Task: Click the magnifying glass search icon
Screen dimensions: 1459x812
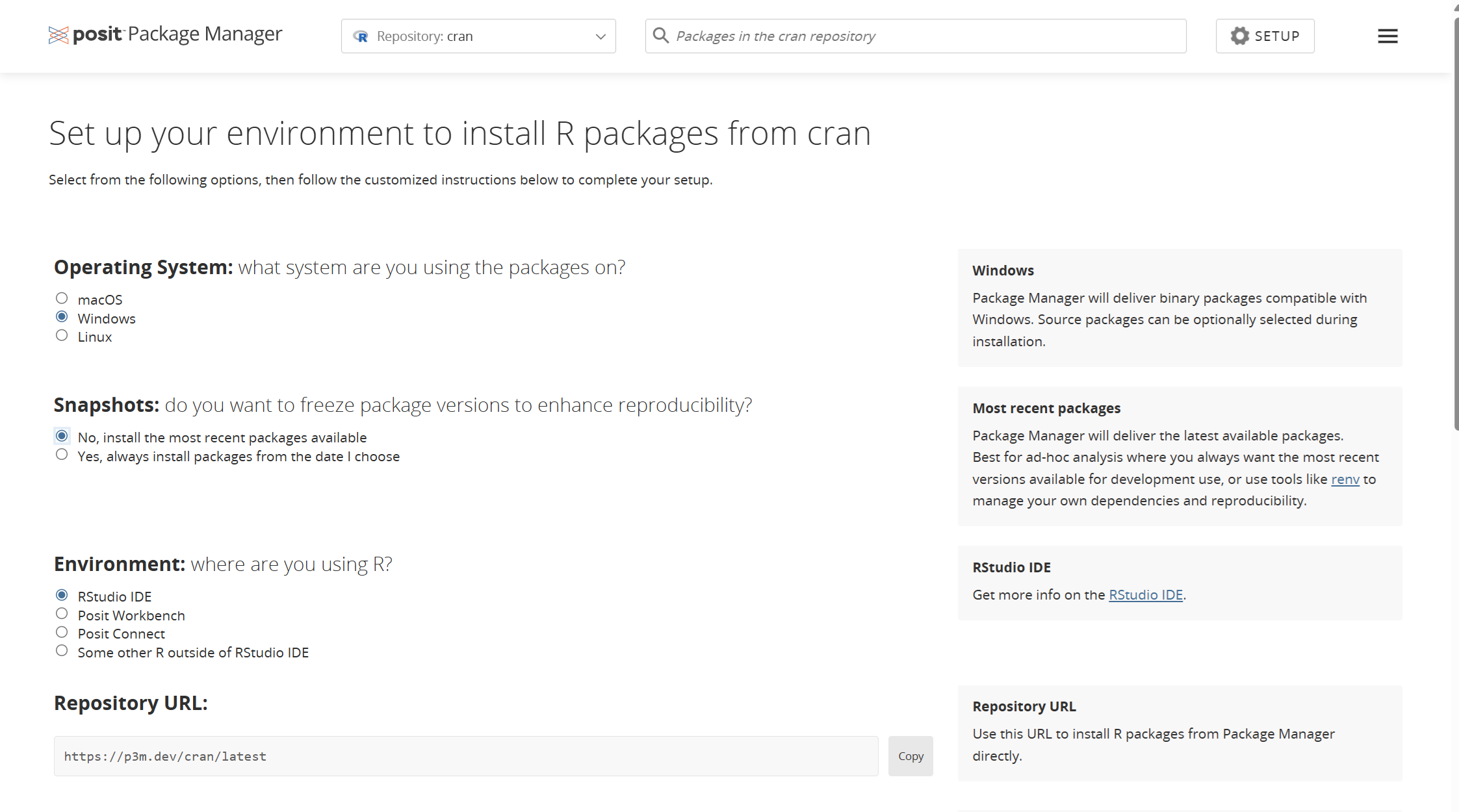Action: (x=660, y=36)
